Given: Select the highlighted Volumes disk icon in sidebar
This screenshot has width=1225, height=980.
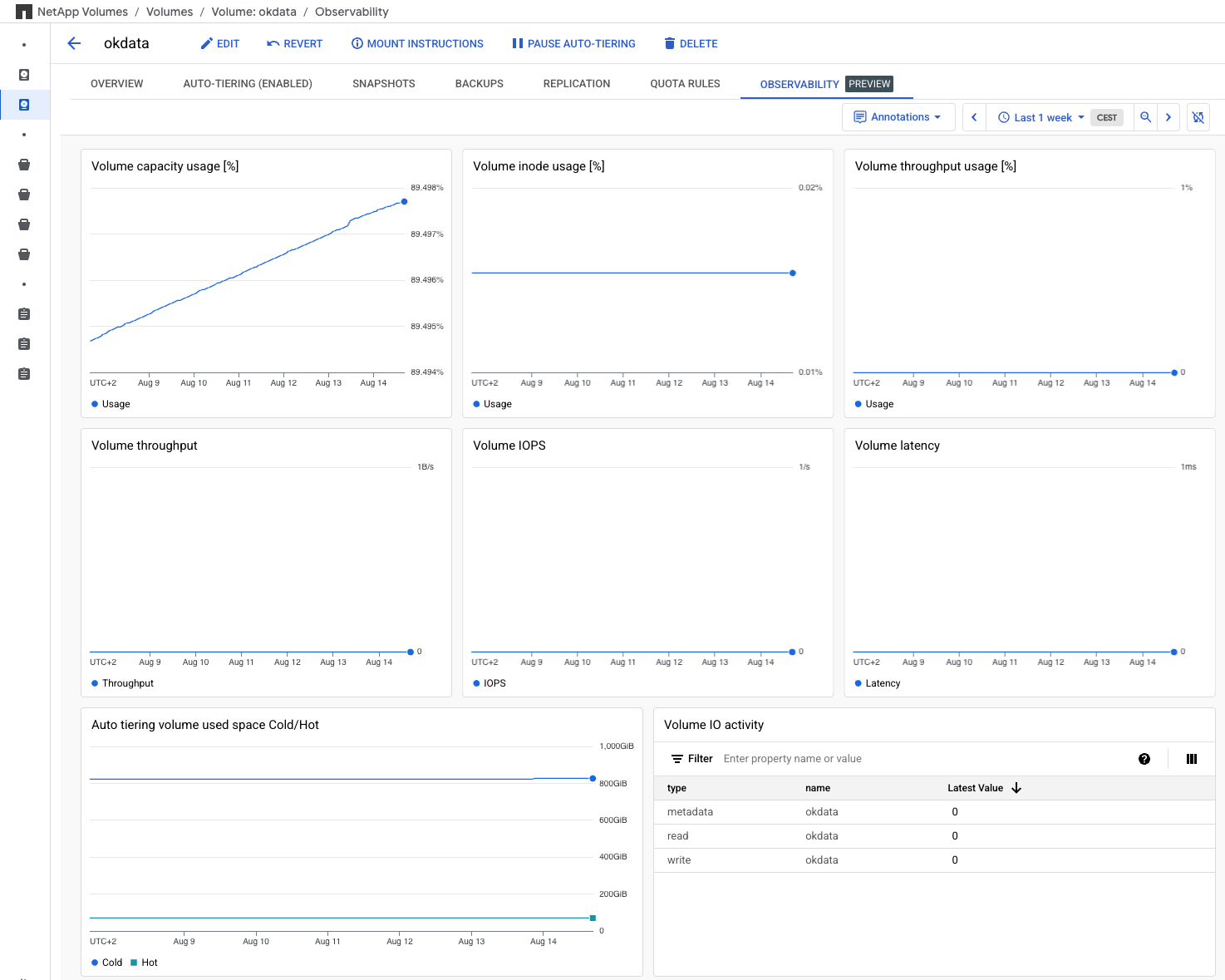Looking at the screenshot, I should [x=24, y=105].
